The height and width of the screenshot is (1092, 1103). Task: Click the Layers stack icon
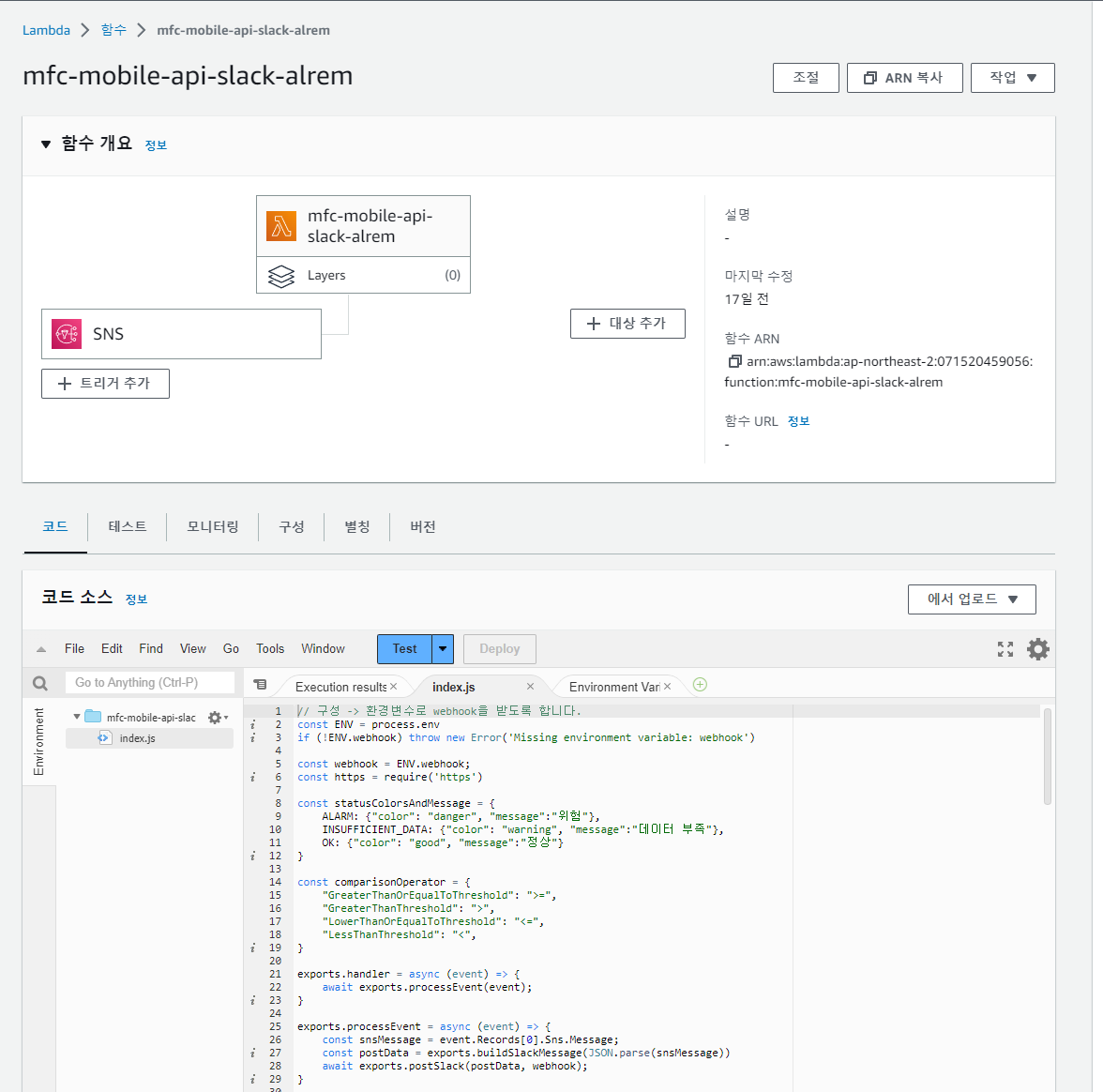tap(281, 276)
